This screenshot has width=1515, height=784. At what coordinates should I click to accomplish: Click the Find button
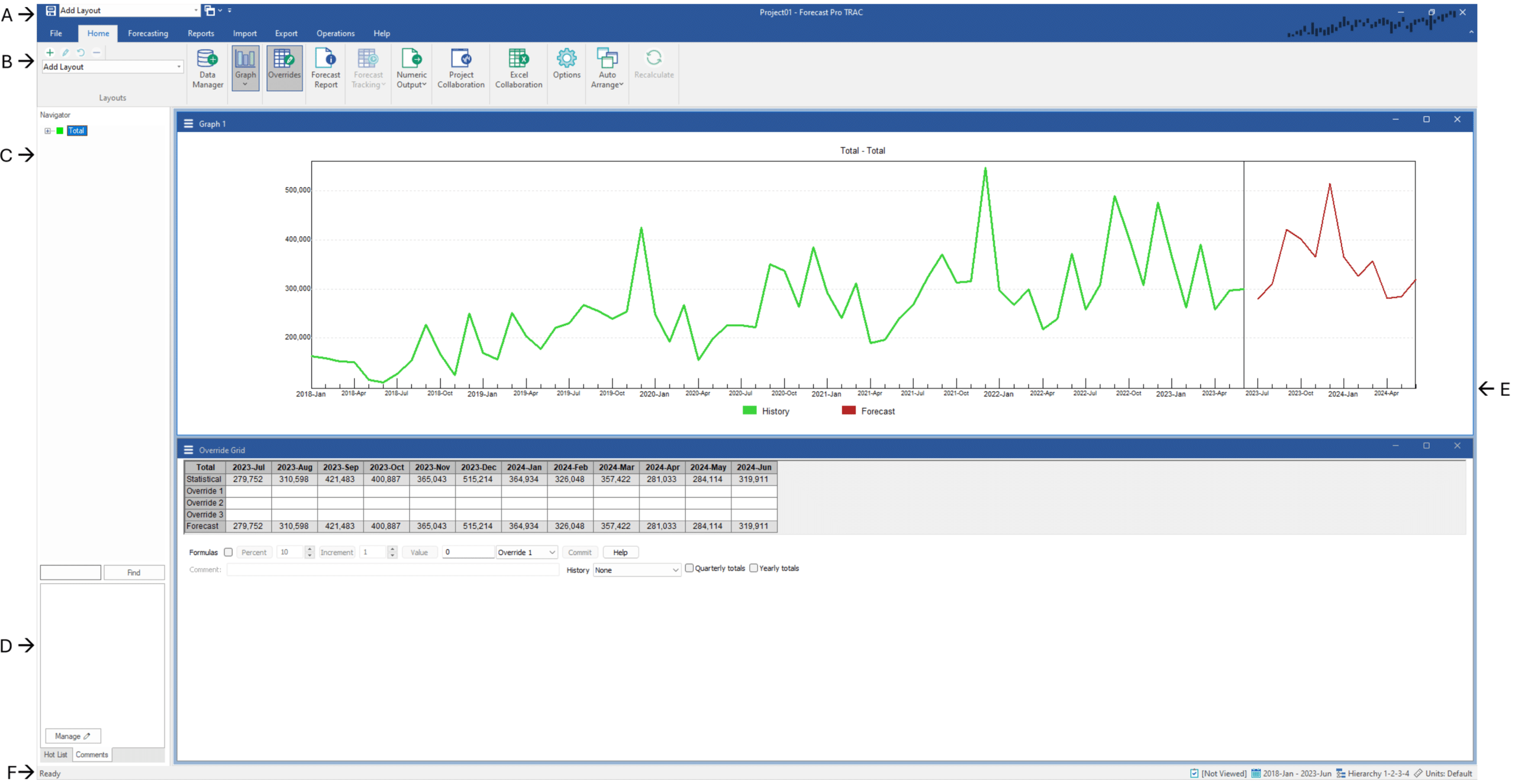pyautogui.click(x=134, y=572)
